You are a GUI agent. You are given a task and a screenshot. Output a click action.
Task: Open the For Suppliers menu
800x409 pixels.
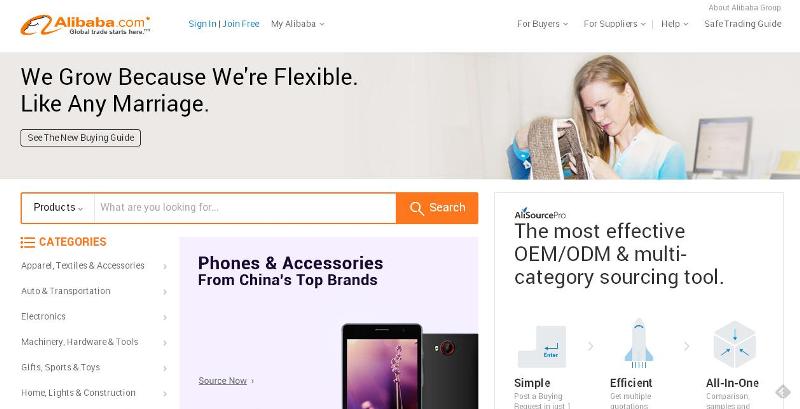[614, 24]
